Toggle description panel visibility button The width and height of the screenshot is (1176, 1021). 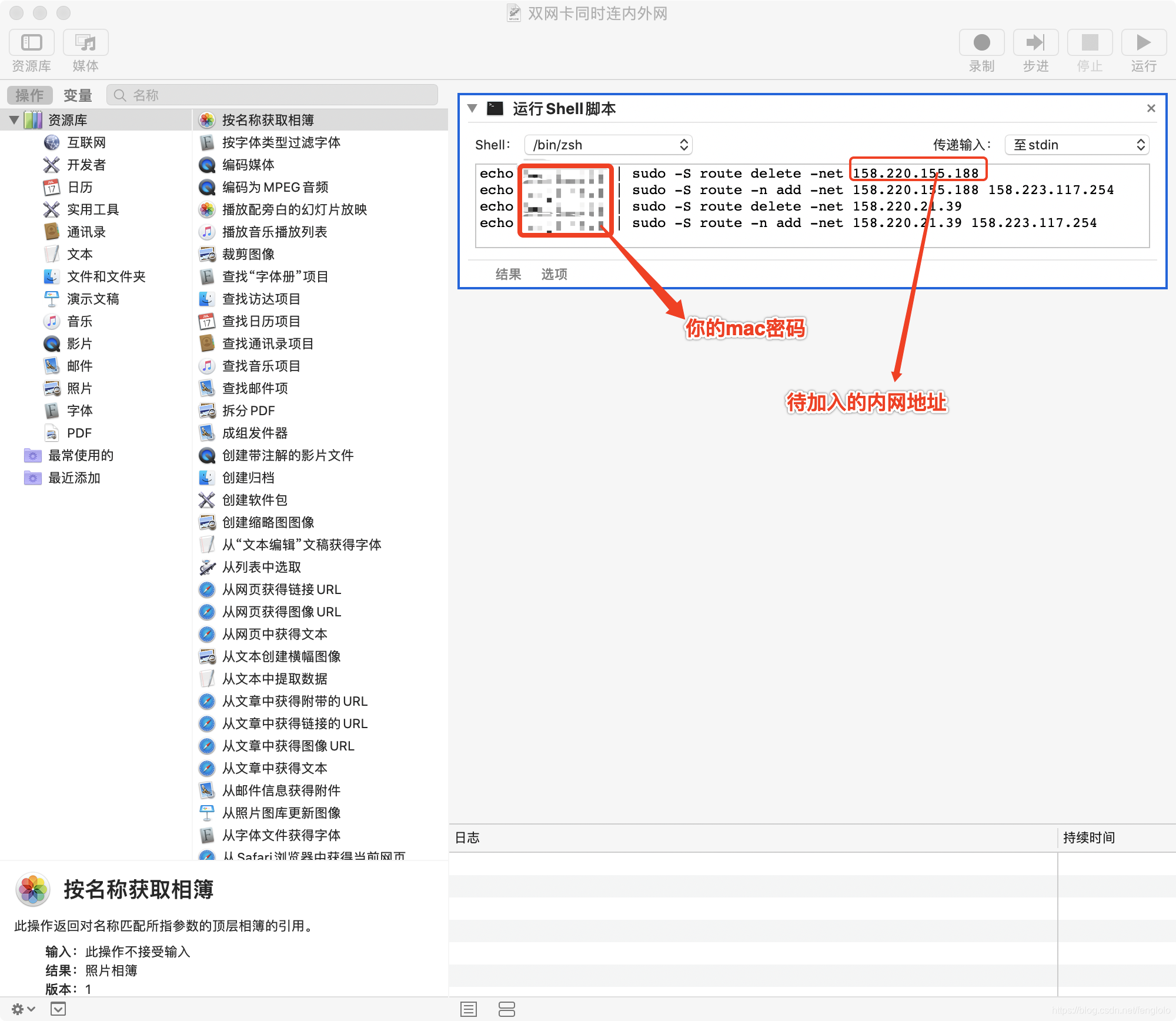(x=58, y=1009)
